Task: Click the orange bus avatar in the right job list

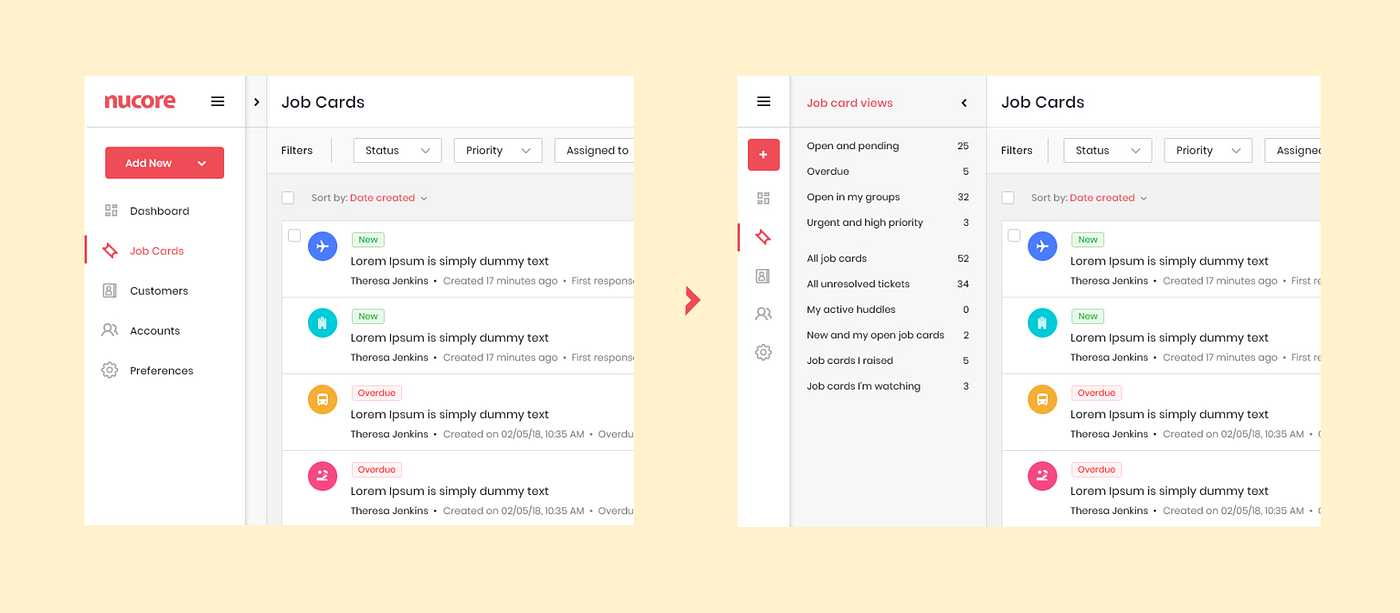Action: 1042,400
